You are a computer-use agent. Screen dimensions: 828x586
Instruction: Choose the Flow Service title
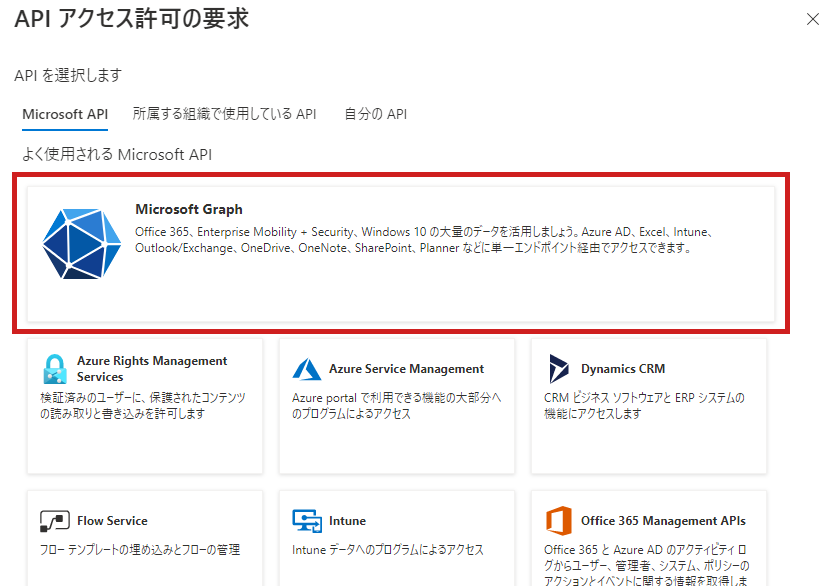[x=112, y=521]
